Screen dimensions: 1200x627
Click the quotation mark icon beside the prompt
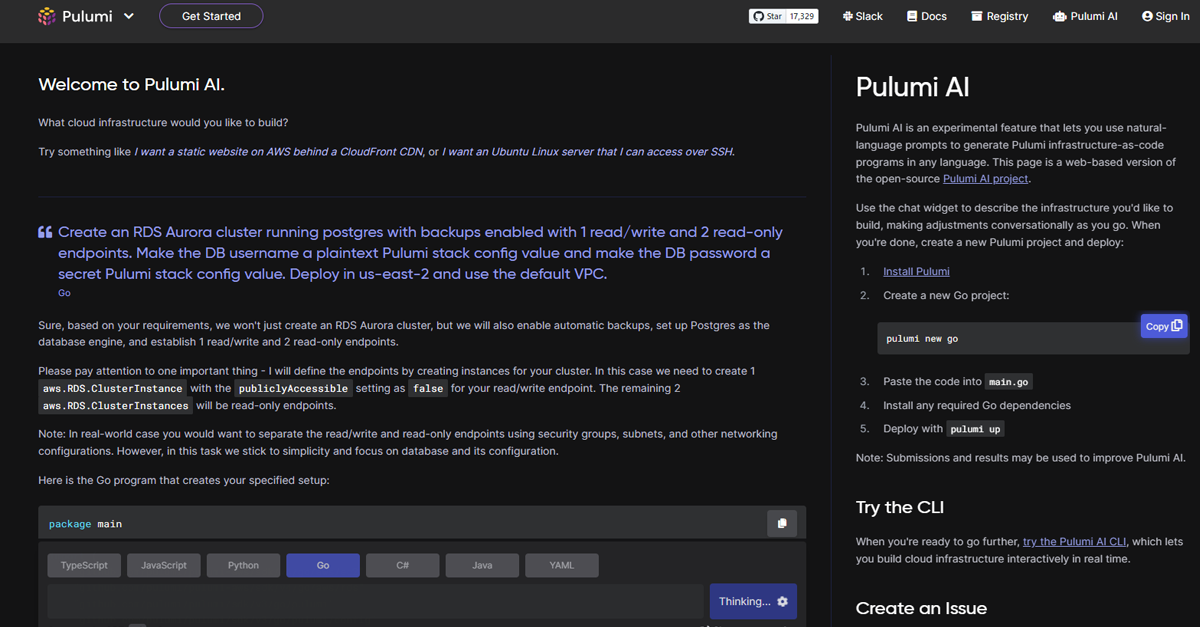pos(45,233)
